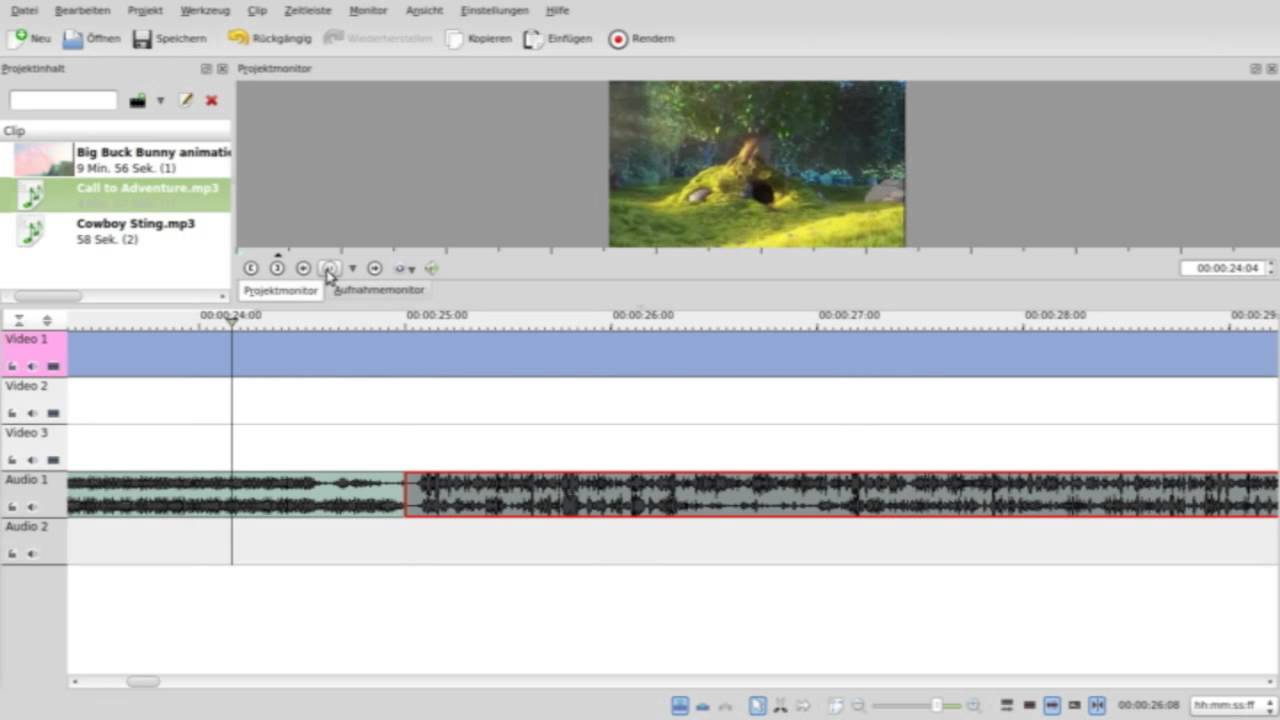
Task: Mute the Video 1 track audio
Action: [32, 367]
